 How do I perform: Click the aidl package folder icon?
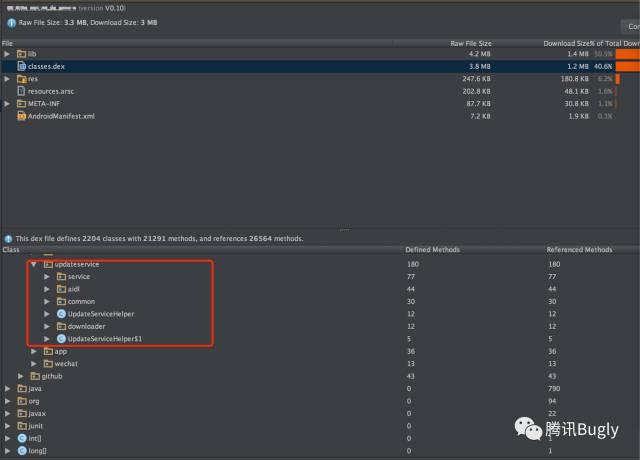click(61, 289)
